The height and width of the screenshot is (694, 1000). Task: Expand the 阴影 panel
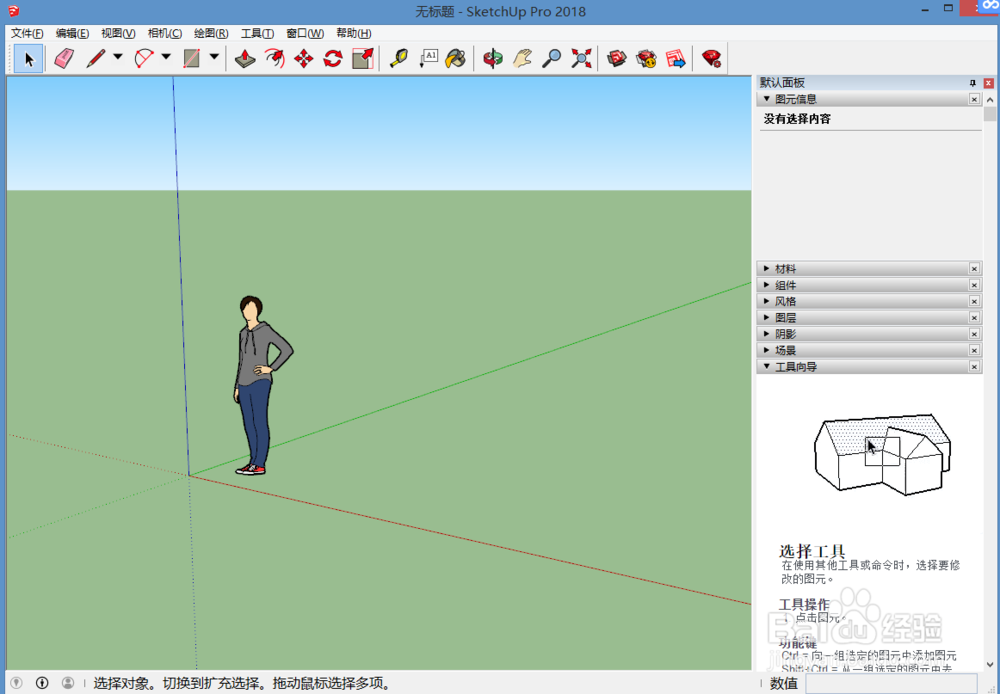[767, 334]
